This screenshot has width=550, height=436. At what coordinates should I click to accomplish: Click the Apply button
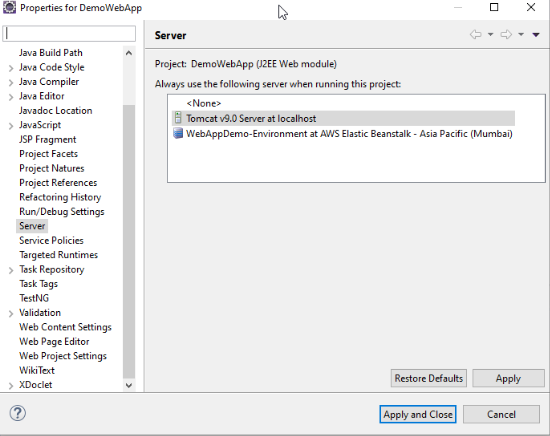pyautogui.click(x=508, y=378)
